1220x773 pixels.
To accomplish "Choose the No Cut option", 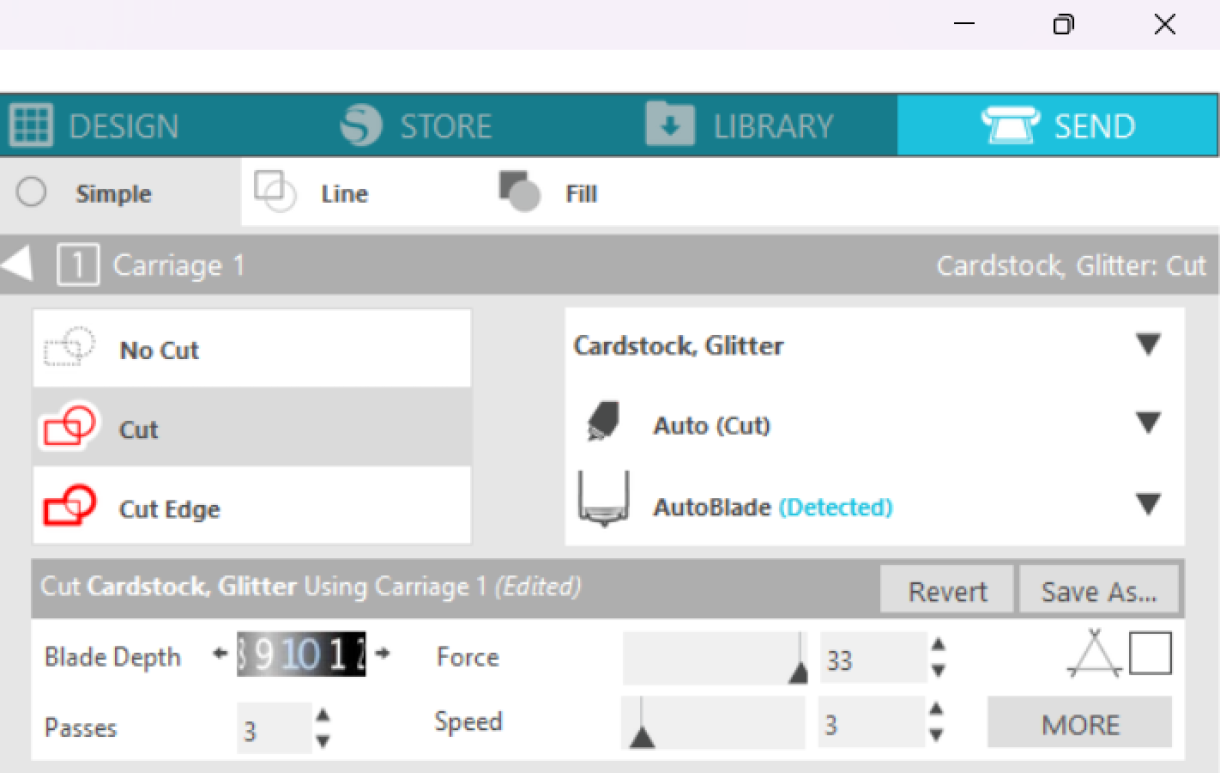I will point(252,349).
